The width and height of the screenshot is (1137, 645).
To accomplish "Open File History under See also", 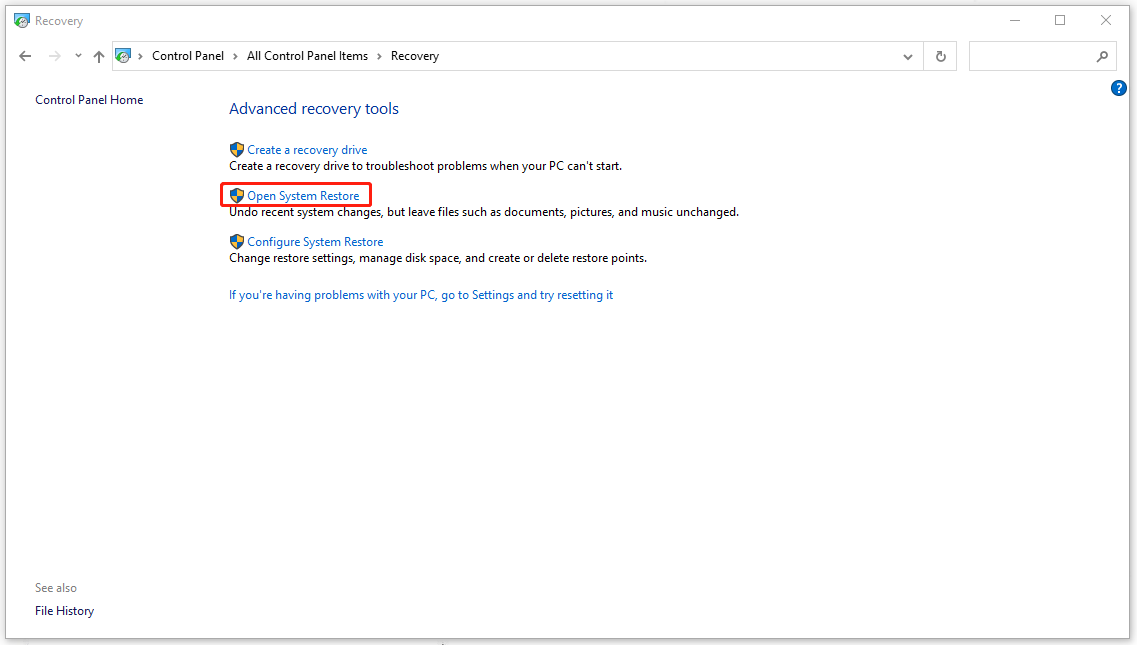I will (64, 610).
